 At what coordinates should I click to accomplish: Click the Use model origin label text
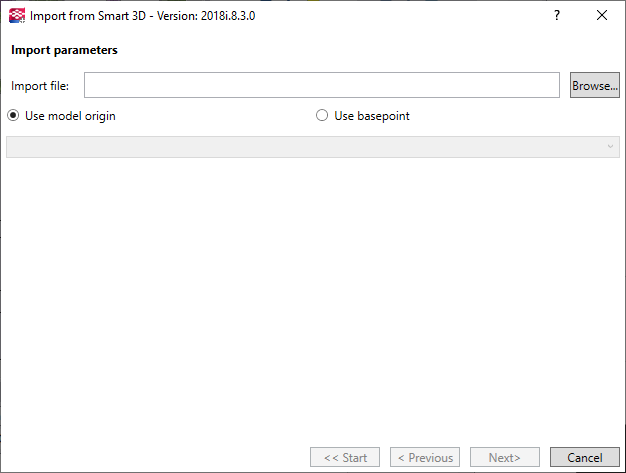tap(70, 116)
